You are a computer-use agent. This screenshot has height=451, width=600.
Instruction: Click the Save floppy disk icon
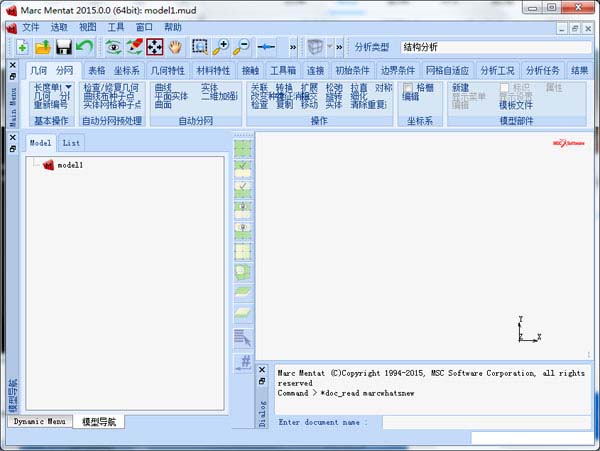tap(64, 47)
